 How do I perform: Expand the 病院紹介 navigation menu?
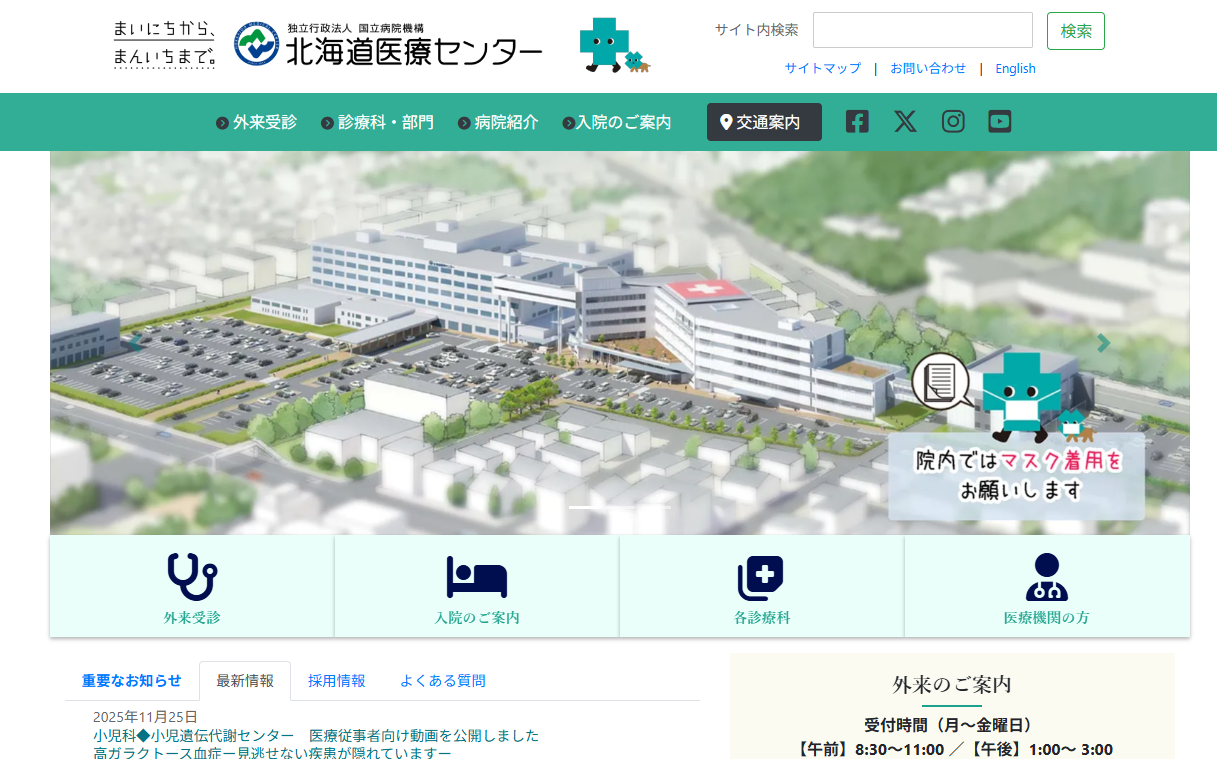coord(498,123)
